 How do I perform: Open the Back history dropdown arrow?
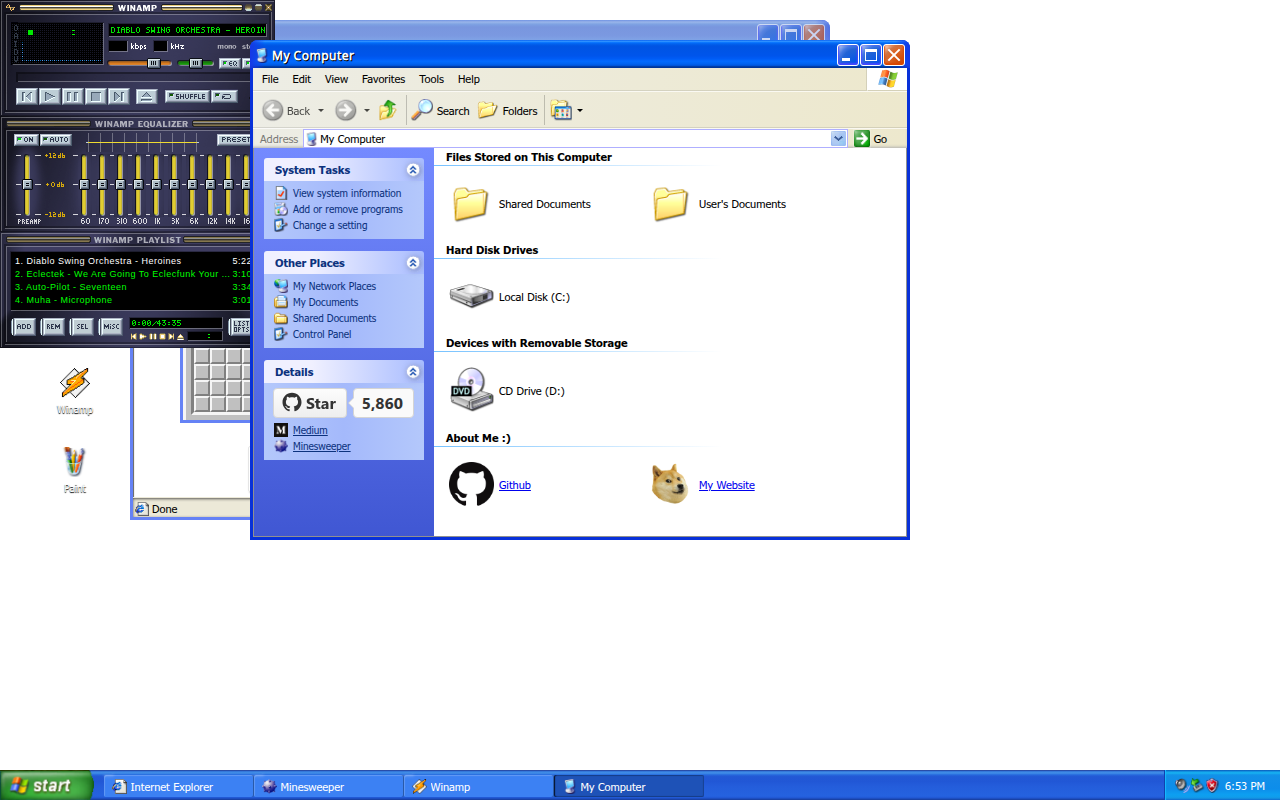pos(321,111)
